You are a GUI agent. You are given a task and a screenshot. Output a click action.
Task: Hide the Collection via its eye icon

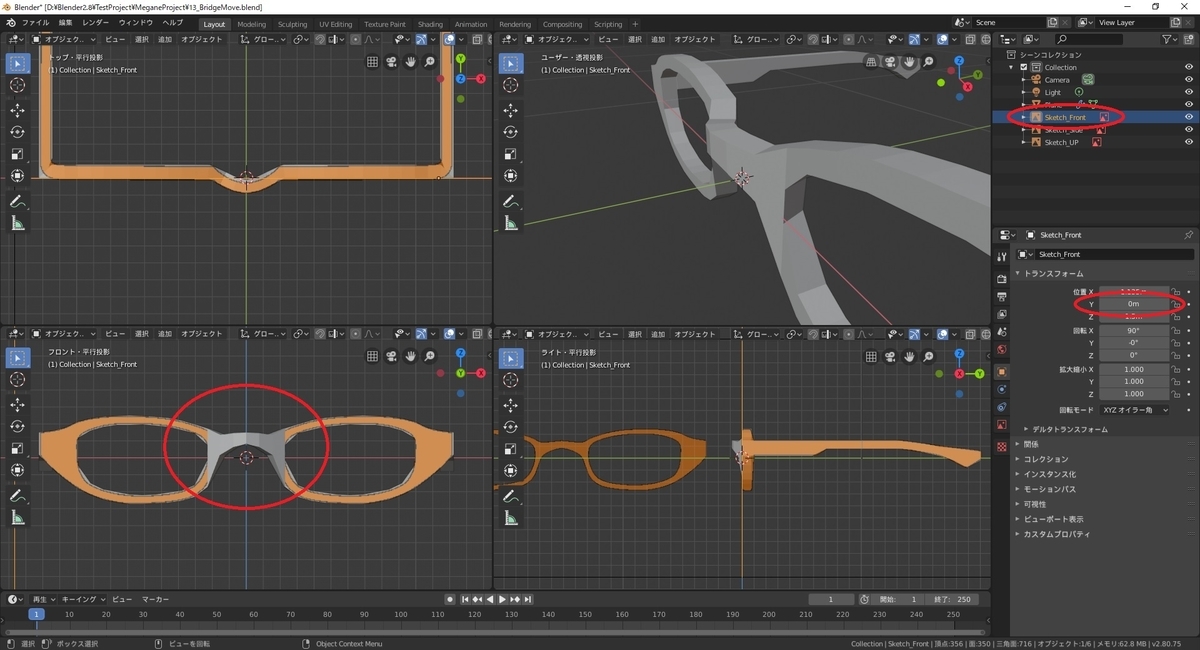tap(1189, 67)
